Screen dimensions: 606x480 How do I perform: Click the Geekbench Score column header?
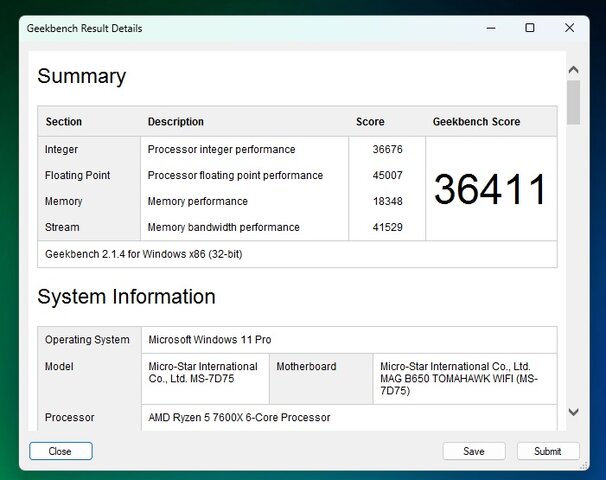[x=476, y=122]
